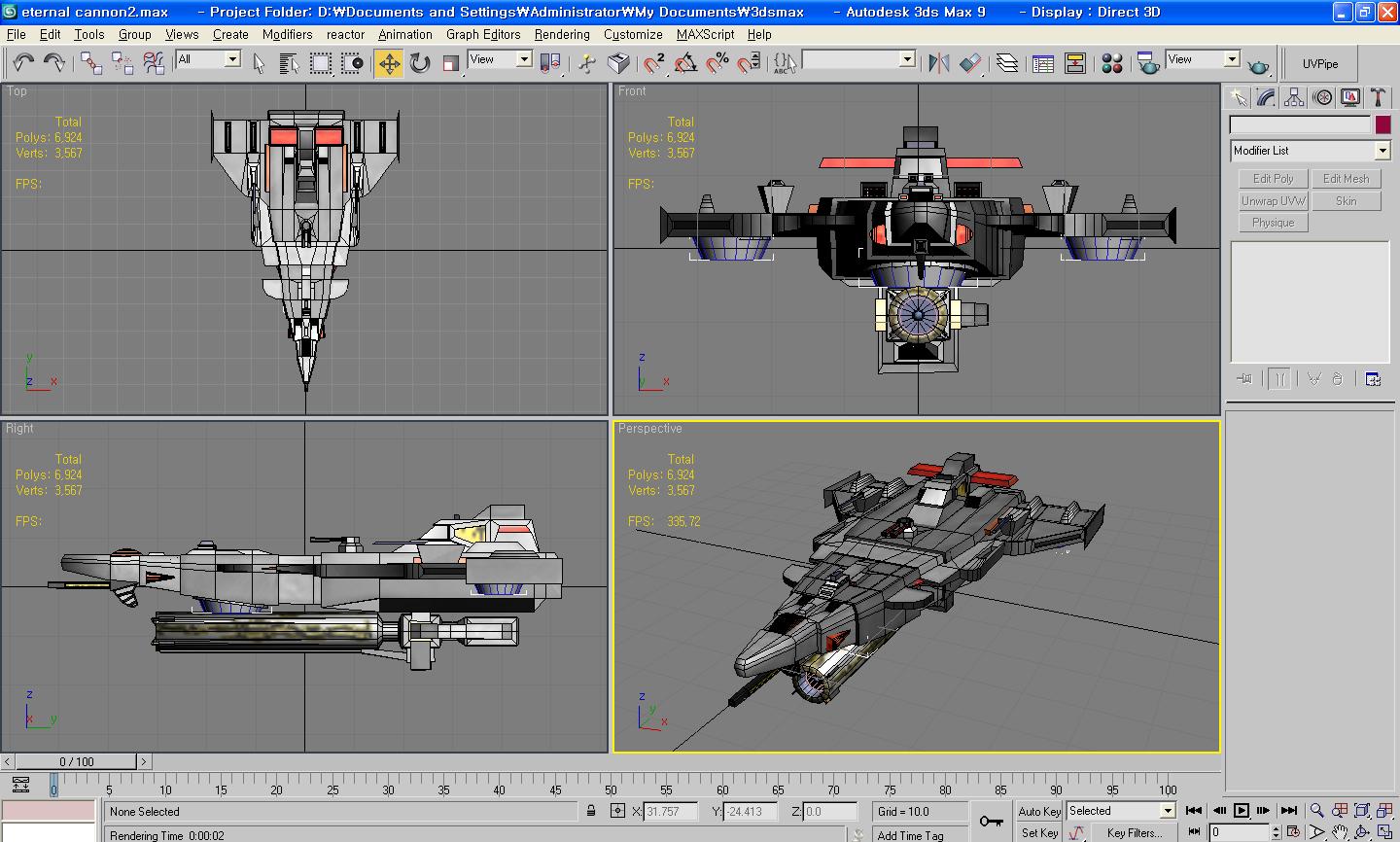Image resolution: width=1400 pixels, height=842 pixels.
Task: Click the Mirror tool icon
Action: coord(938,63)
